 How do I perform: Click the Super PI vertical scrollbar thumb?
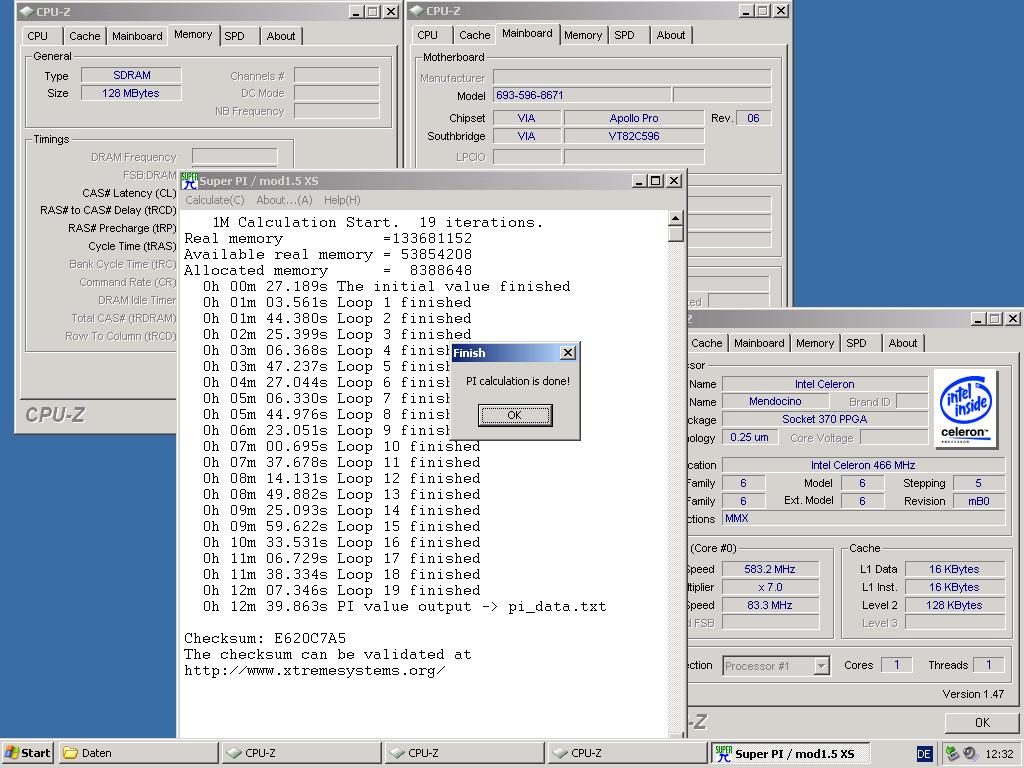(676, 234)
